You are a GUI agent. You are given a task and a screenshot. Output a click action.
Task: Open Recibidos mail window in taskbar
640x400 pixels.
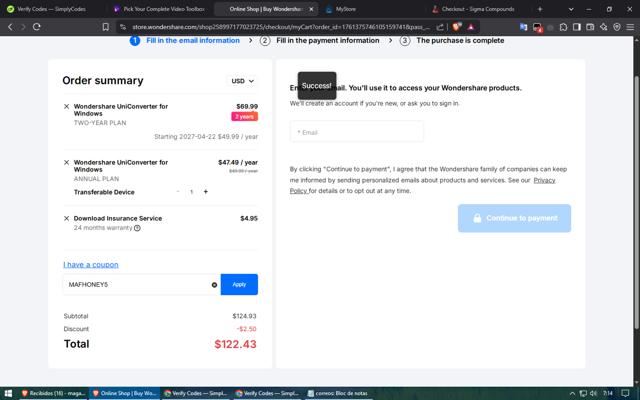(53, 393)
